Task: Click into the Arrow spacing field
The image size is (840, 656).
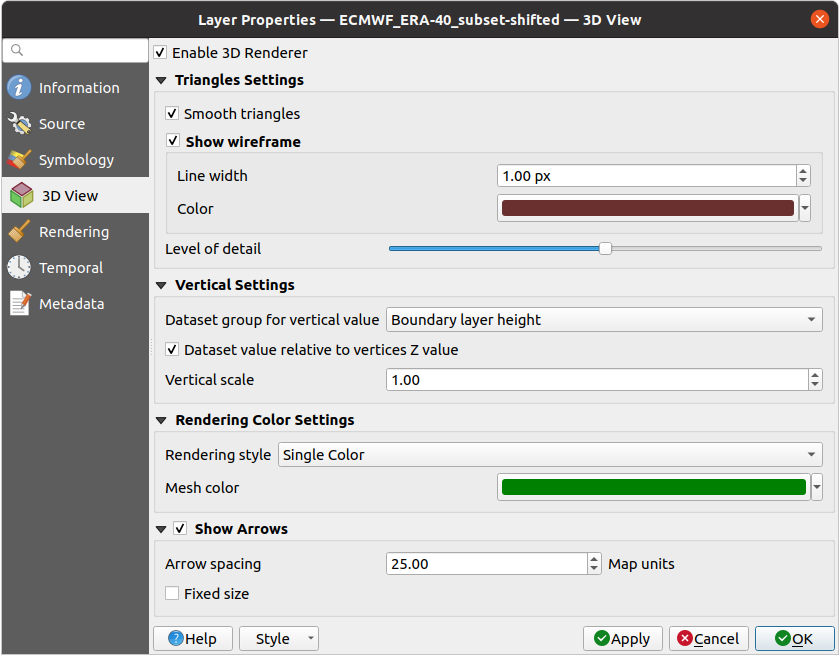Action: [485, 564]
